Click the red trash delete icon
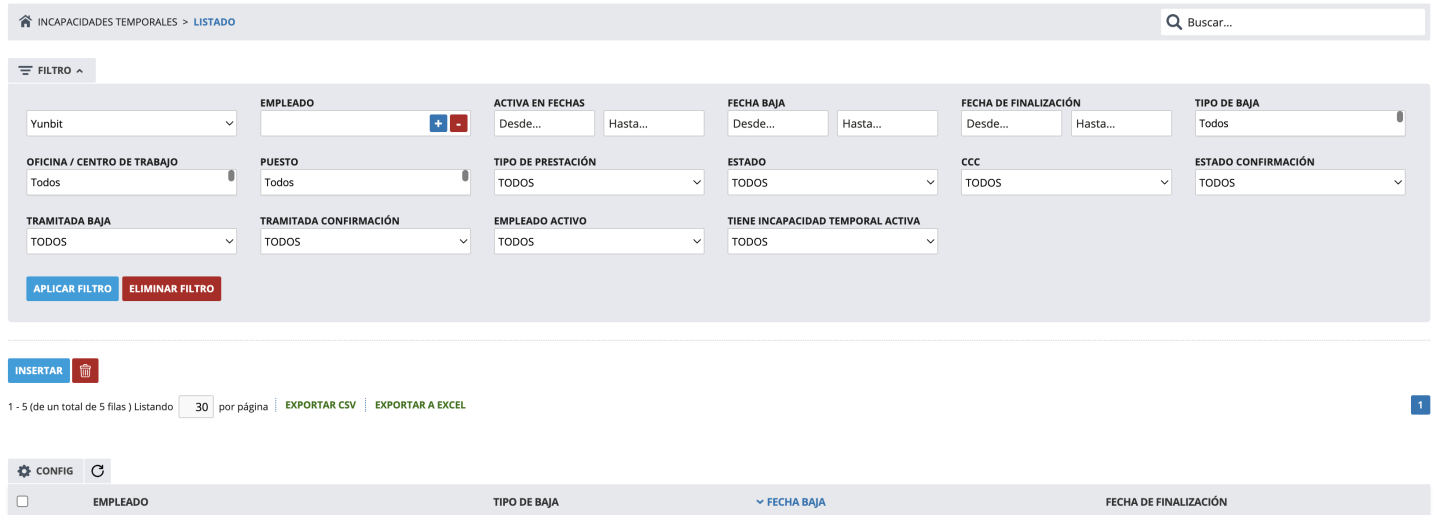The height and width of the screenshot is (515, 1440). (x=85, y=371)
